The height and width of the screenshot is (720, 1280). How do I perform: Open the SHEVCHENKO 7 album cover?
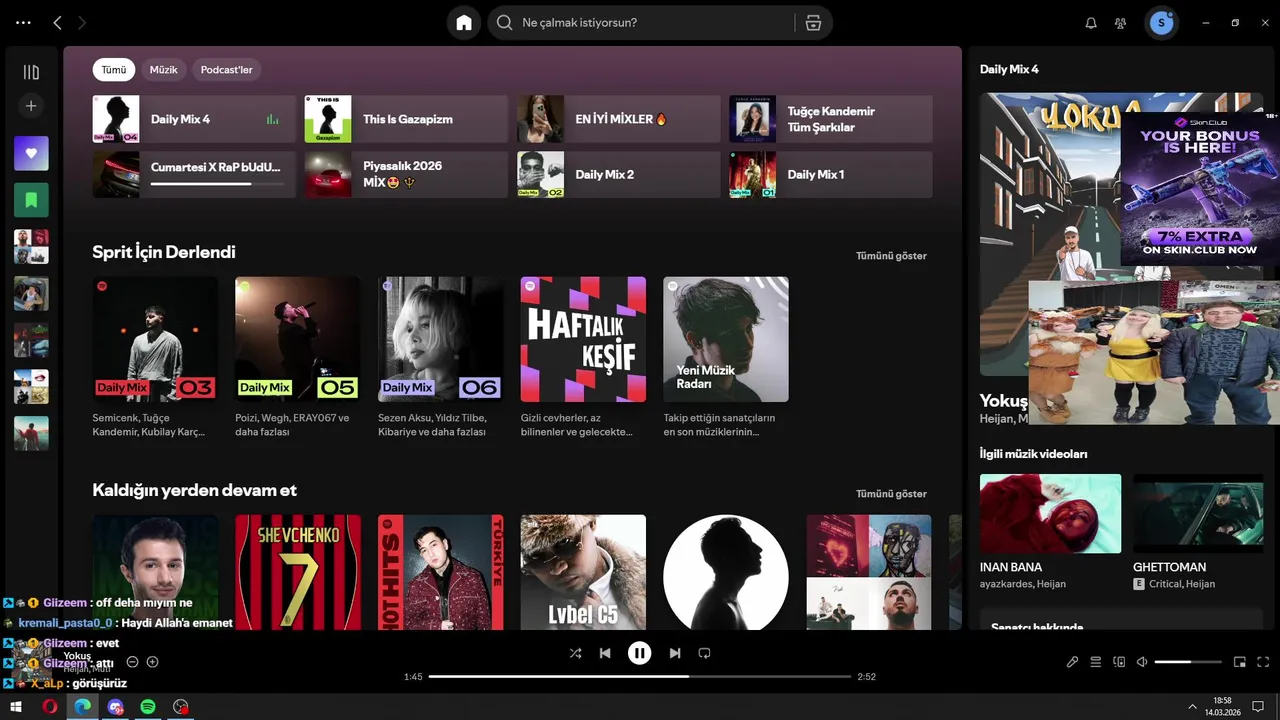tap(297, 572)
